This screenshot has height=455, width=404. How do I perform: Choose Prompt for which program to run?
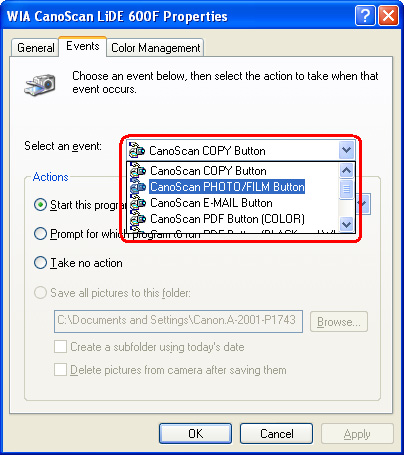[40, 234]
